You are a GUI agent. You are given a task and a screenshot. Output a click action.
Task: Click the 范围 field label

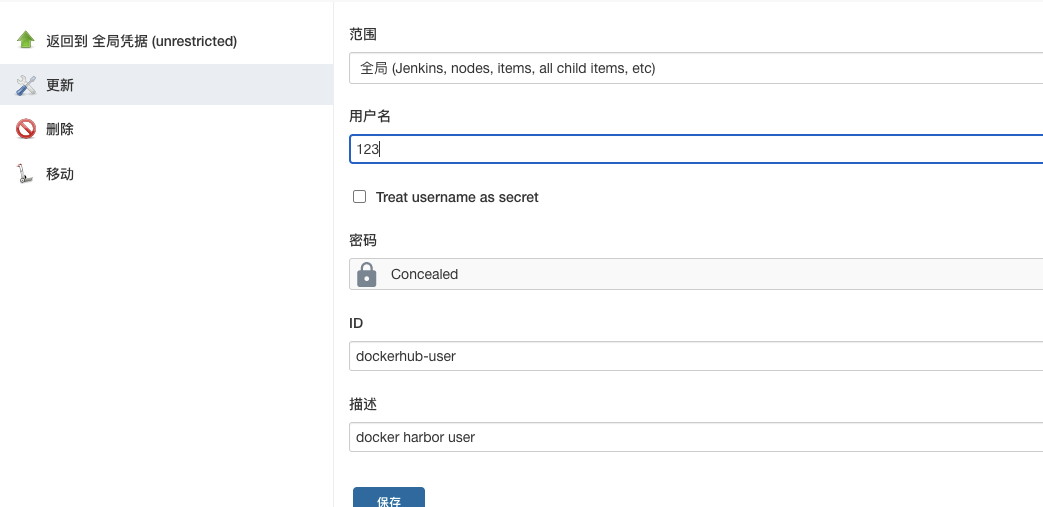tap(363, 34)
